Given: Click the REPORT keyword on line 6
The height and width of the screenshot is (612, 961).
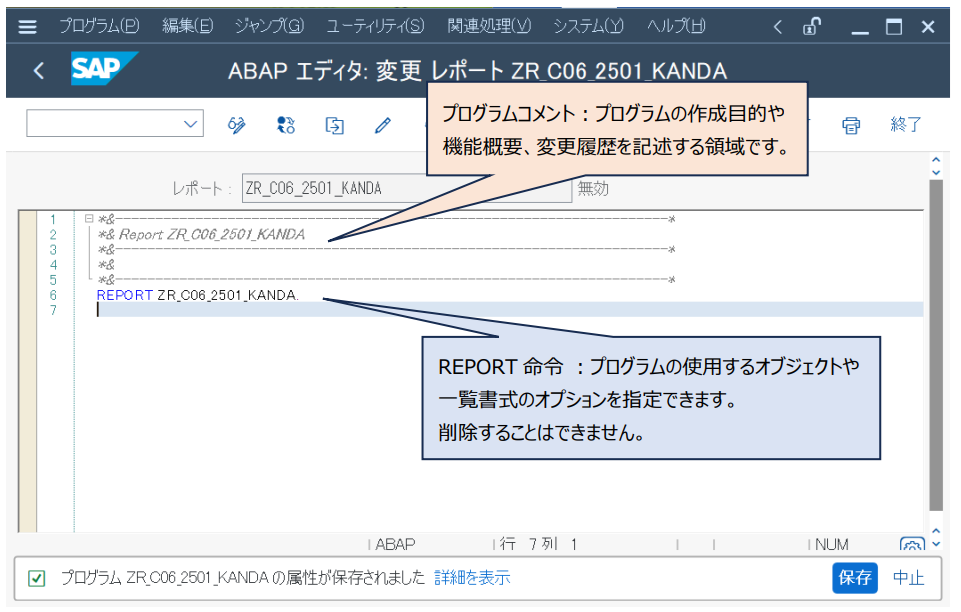Looking at the screenshot, I should point(124,295).
